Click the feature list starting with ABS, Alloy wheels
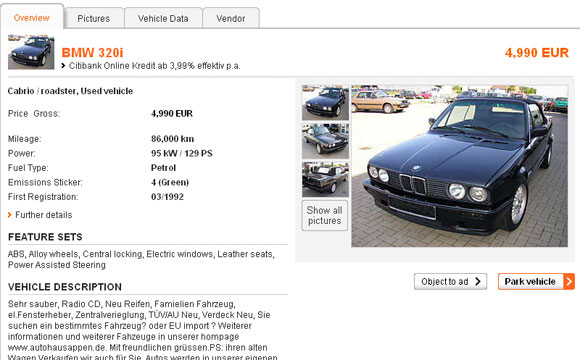This screenshot has height=360, width=580. pyautogui.click(x=141, y=259)
